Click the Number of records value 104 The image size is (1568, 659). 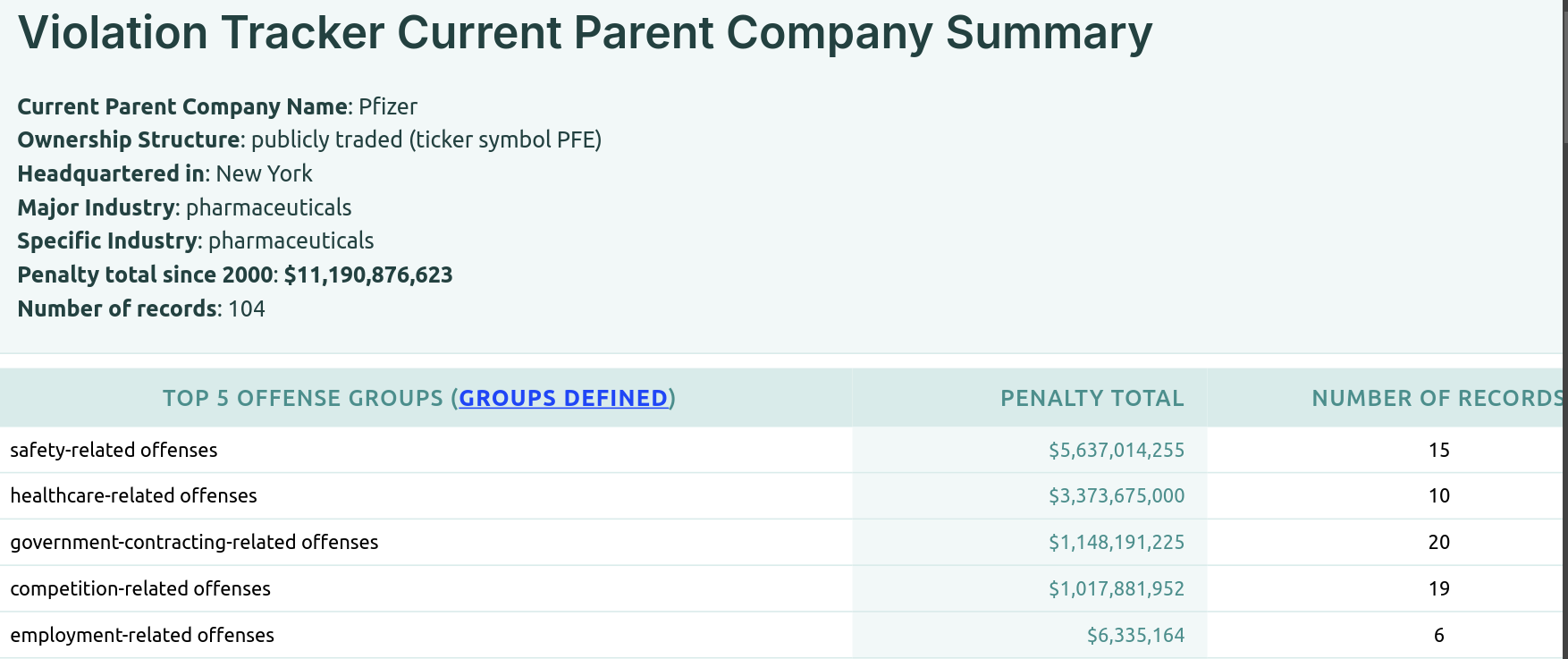pyautogui.click(x=247, y=308)
